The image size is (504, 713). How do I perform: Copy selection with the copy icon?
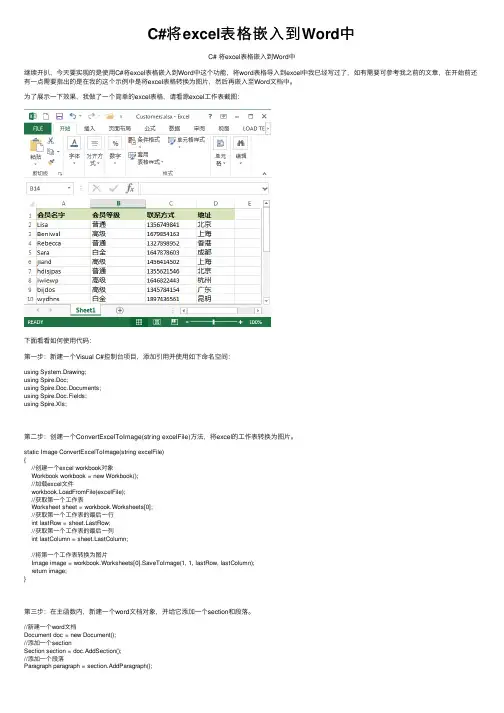pos(50,151)
